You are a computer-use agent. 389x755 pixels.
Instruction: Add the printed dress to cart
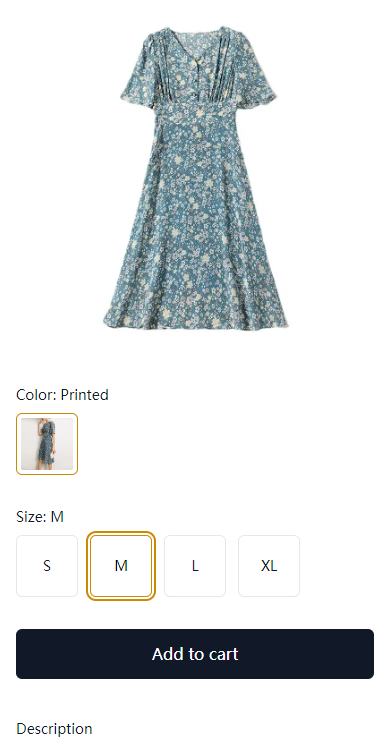tap(195, 653)
